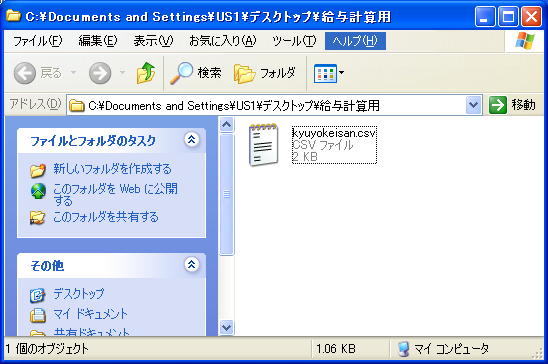Open the ファイル(F) menu

(37, 41)
